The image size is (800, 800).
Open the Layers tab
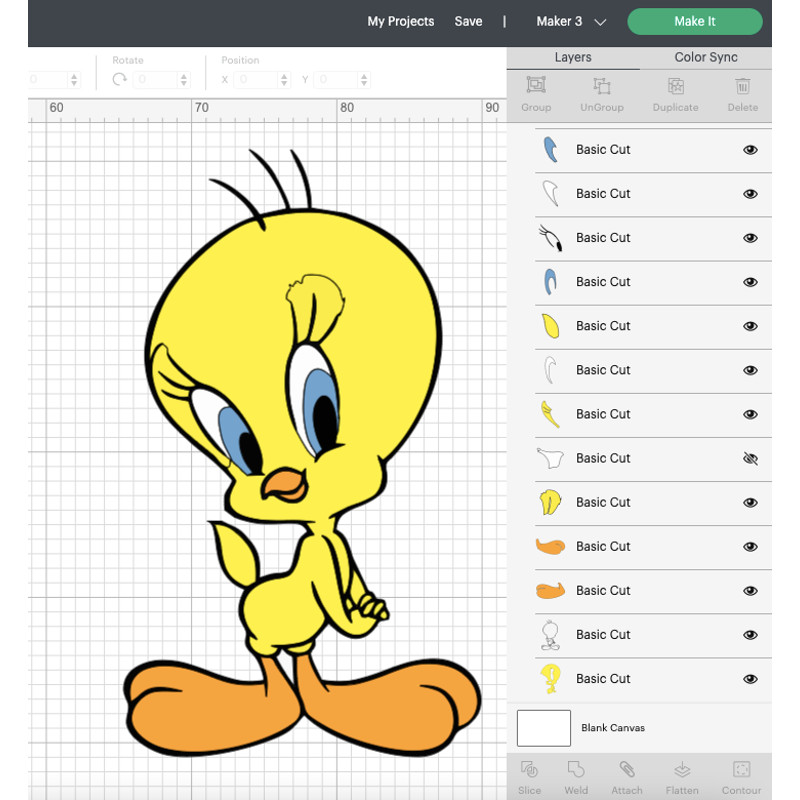point(573,57)
